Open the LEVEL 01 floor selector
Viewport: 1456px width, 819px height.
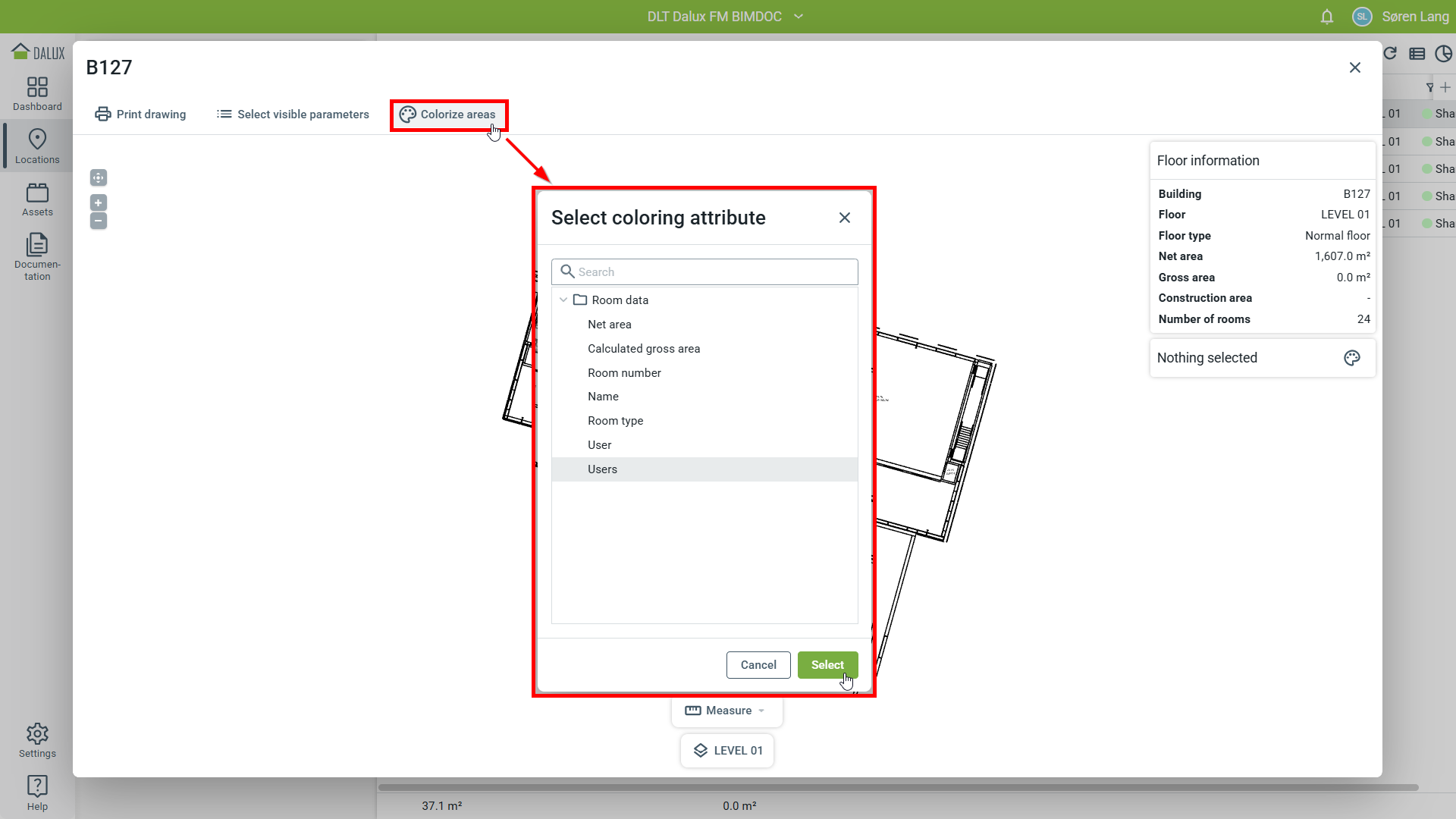tap(727, 751)
